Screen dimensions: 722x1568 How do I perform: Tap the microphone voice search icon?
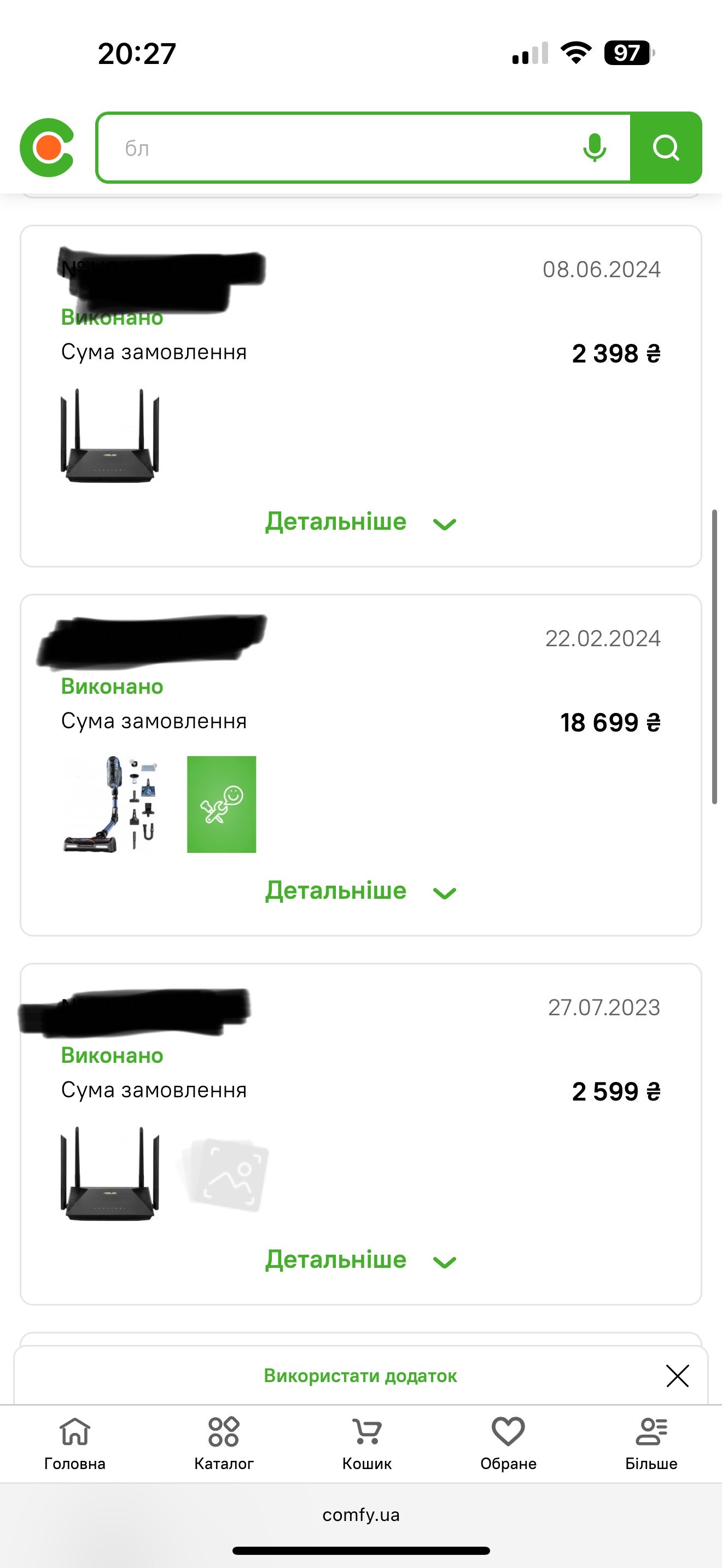pos(594,147)
